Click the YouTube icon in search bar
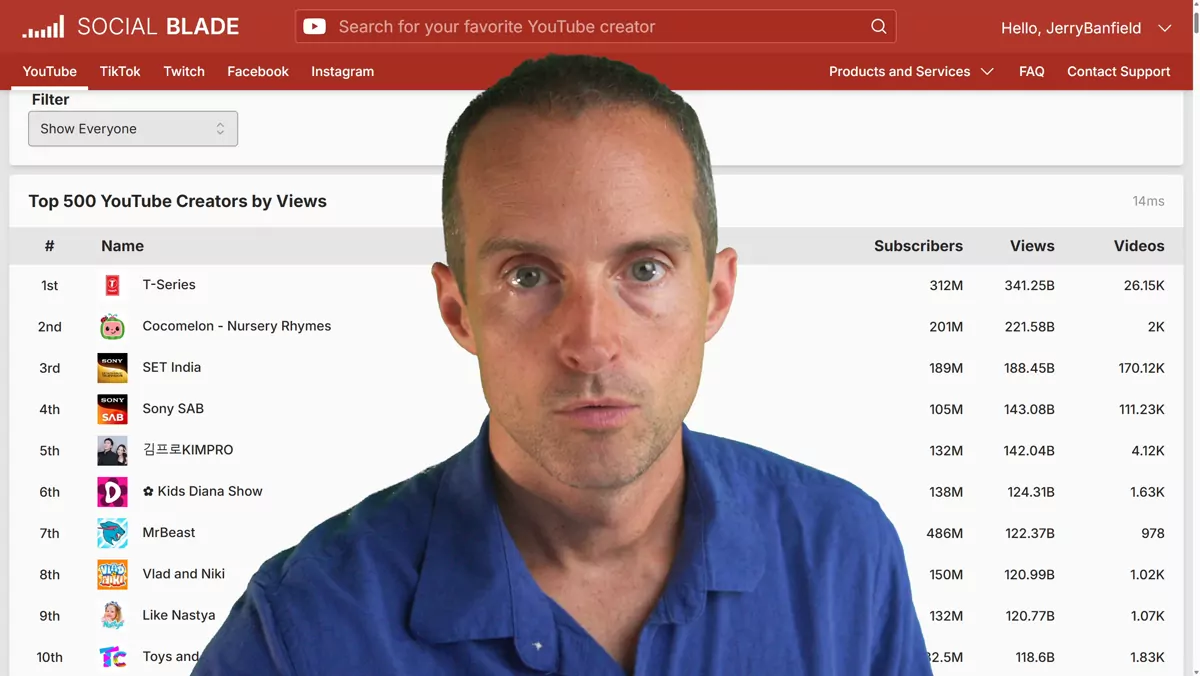 coord(315,27)
